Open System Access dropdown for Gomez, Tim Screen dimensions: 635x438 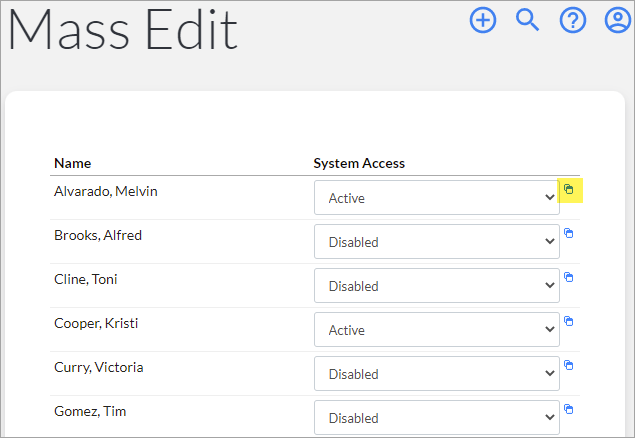(437, 417)
